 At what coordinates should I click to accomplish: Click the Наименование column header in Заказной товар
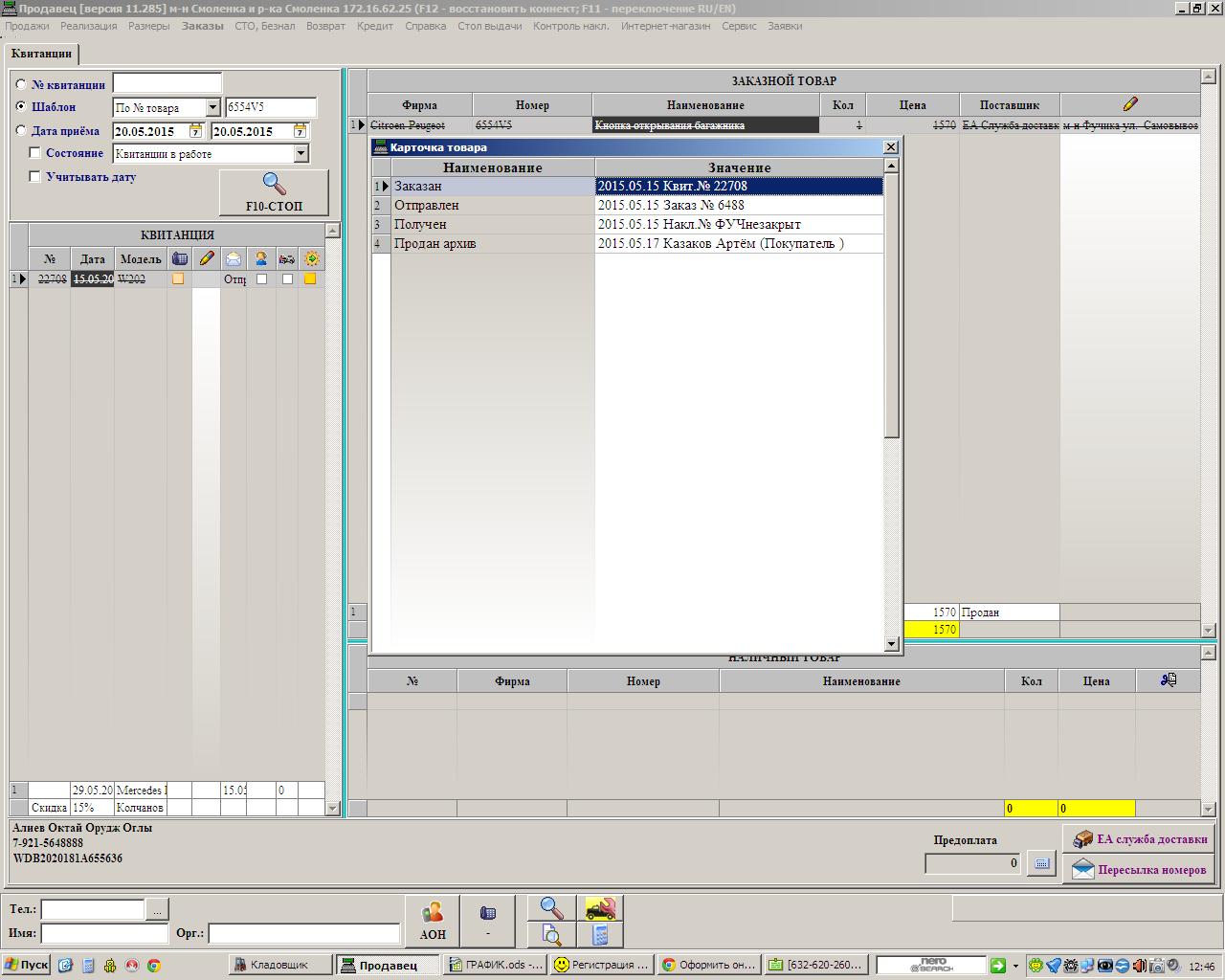tap(705, 104)
